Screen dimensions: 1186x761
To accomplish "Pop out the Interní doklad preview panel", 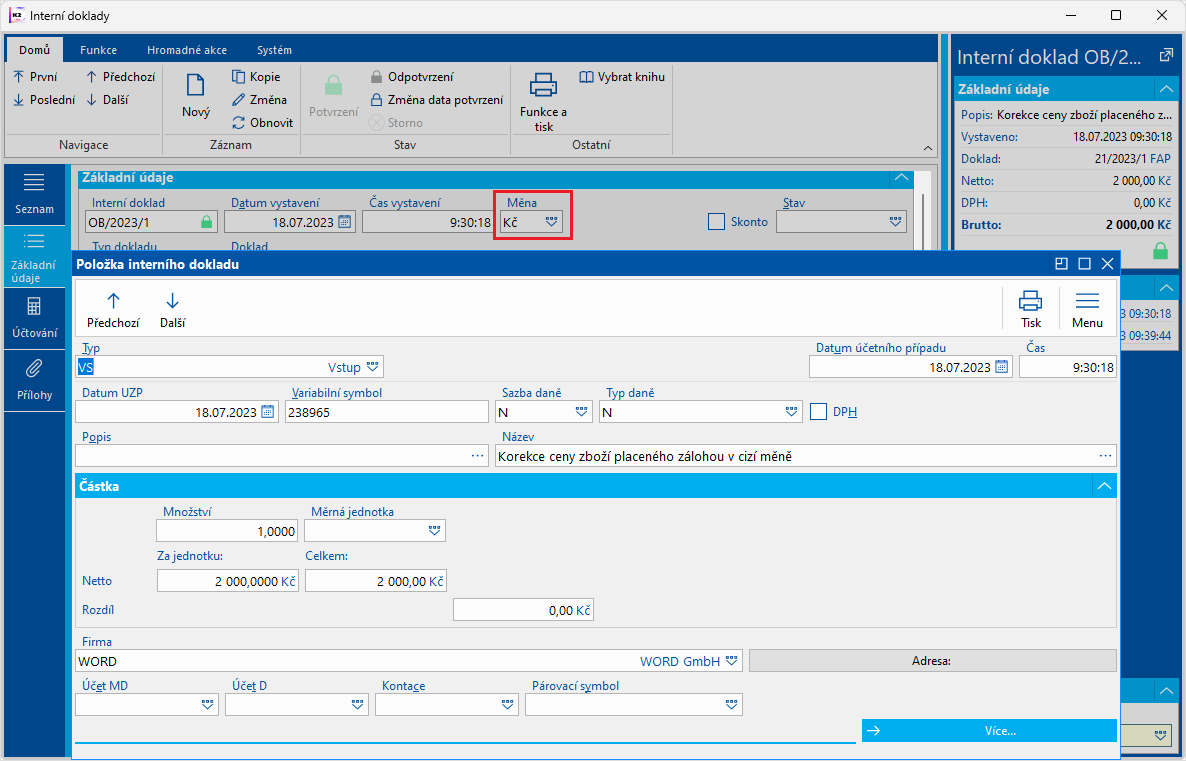I will (1166, 56).
